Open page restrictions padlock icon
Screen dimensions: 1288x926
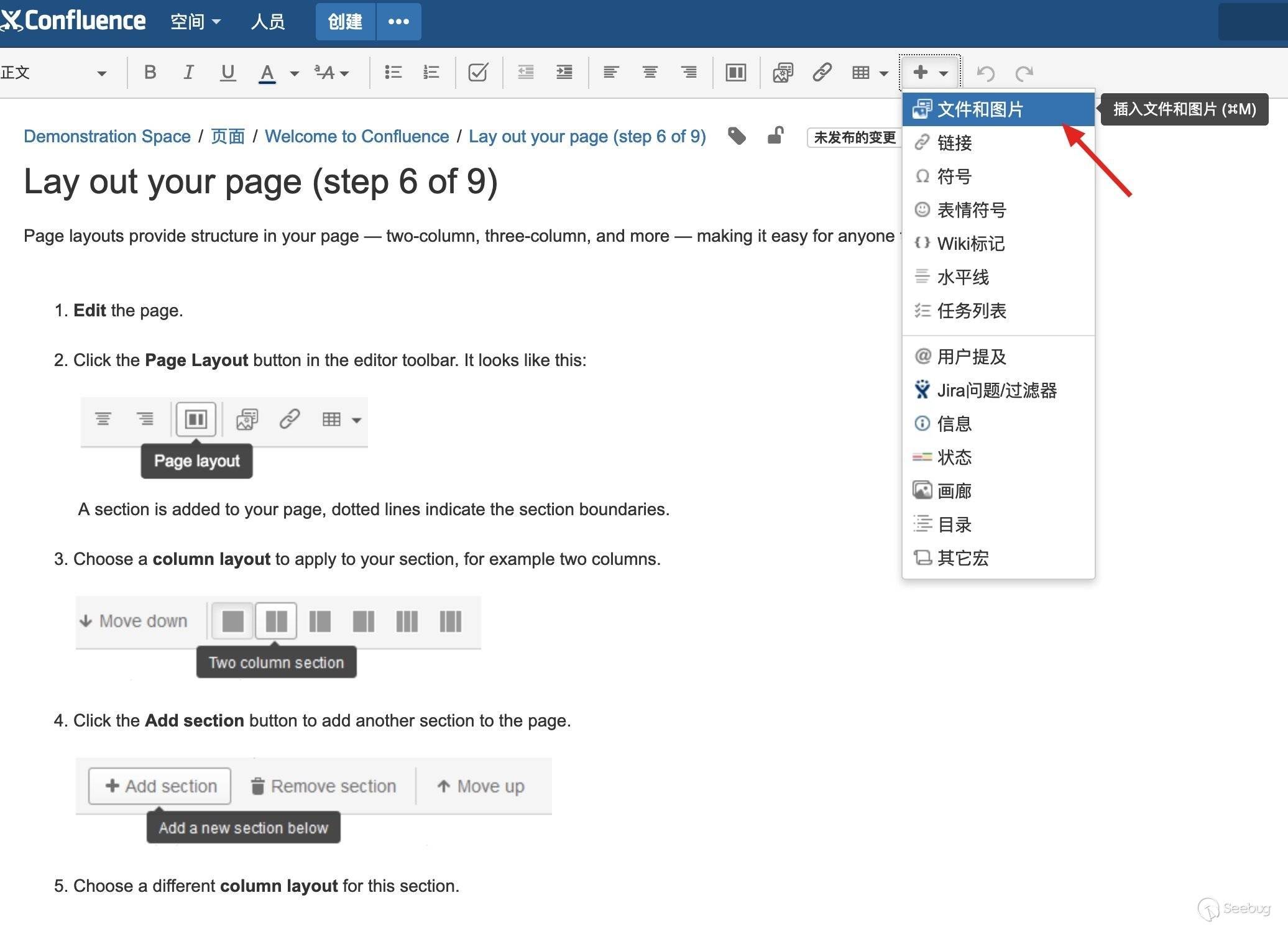pos(775,135)
